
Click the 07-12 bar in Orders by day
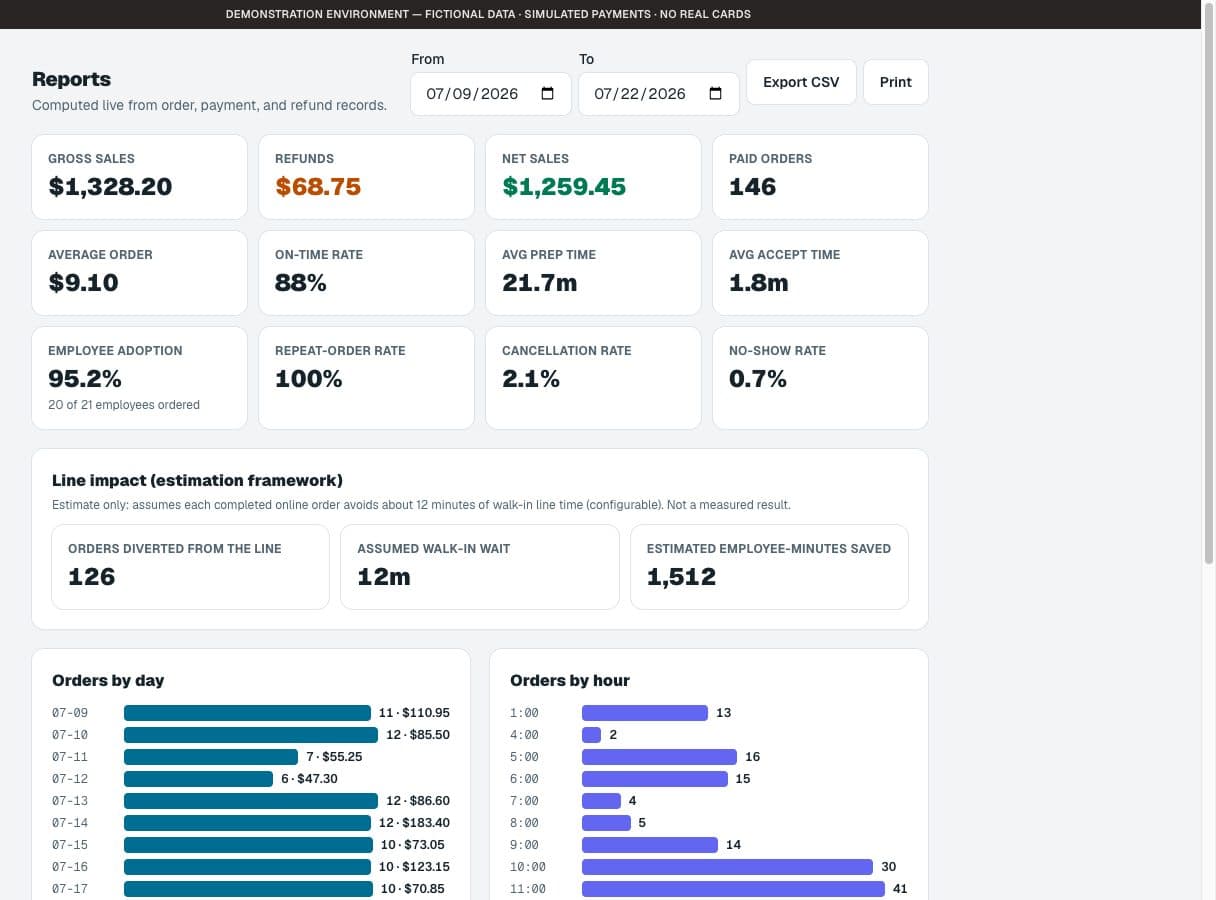(198, 779)
